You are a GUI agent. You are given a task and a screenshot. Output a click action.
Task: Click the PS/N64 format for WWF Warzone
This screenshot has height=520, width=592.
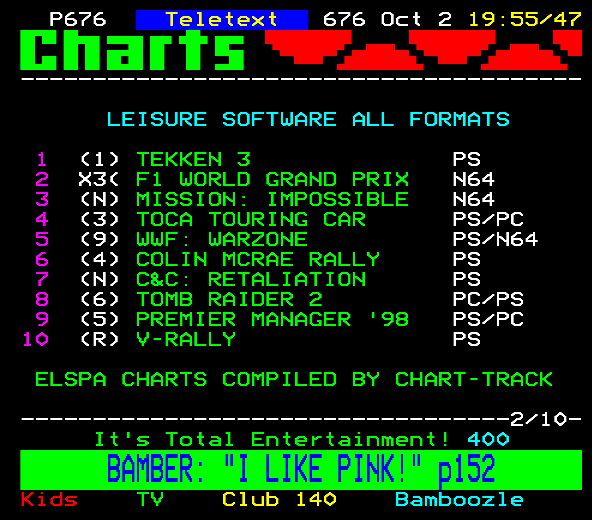coord(495,239)
